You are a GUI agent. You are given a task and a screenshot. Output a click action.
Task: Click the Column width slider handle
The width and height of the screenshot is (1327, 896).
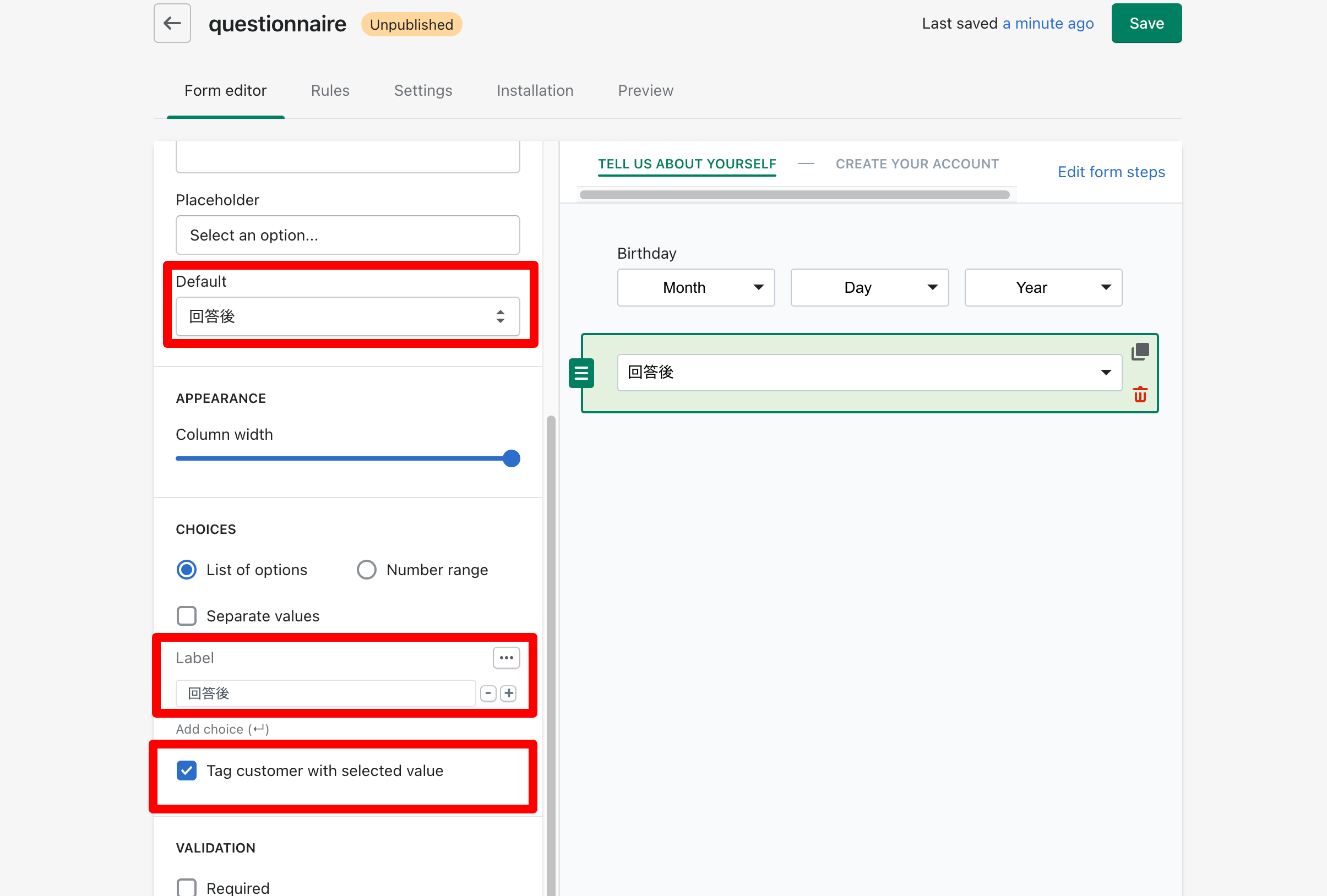[x=511, y=458]
